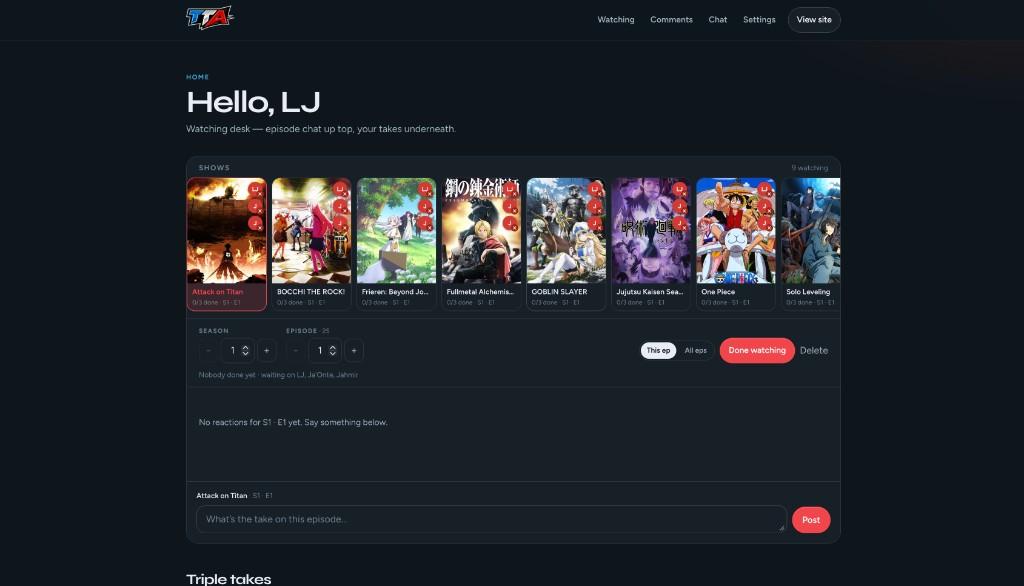This screenshot has height=586, width=1024.
Task: Post the episode take
Action: (x=811, y=520)
